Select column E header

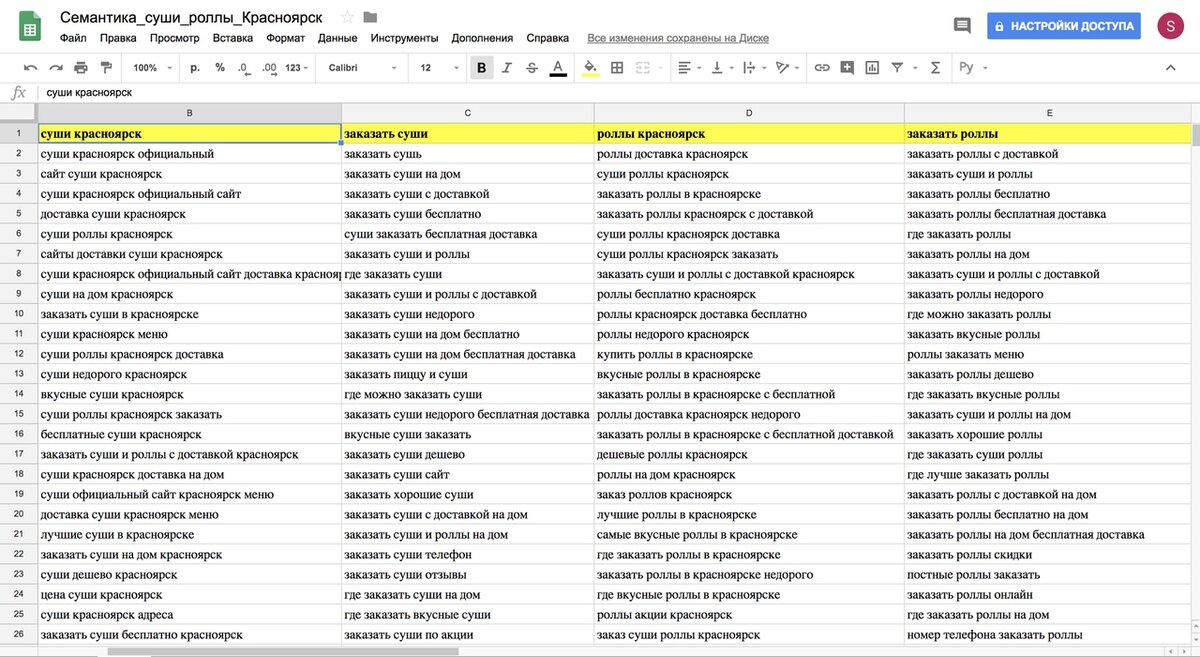pyautogui.click(x=1048, y=113)
